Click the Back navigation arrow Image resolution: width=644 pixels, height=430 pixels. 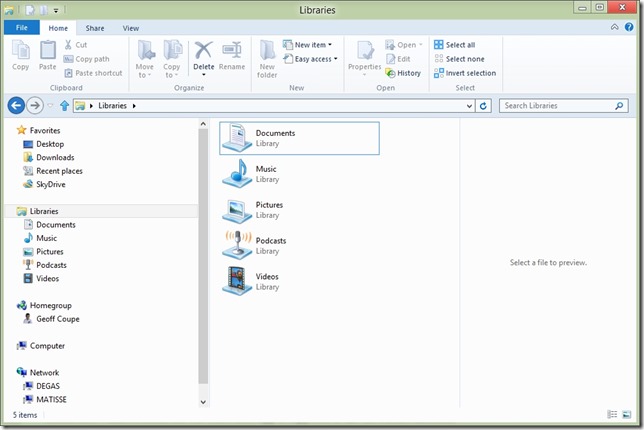(16, 105)
